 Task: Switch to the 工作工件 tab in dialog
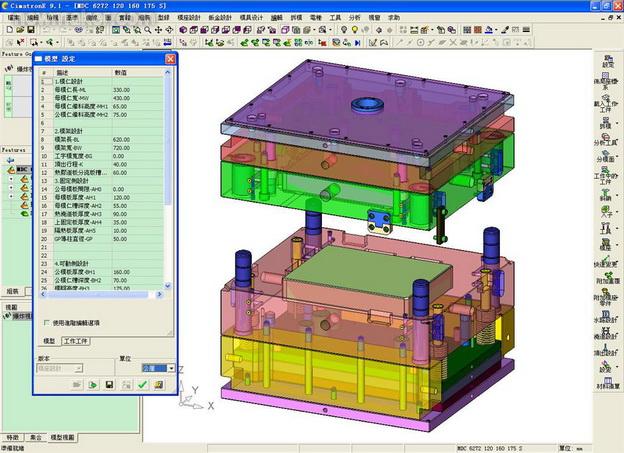click(76, 341)
